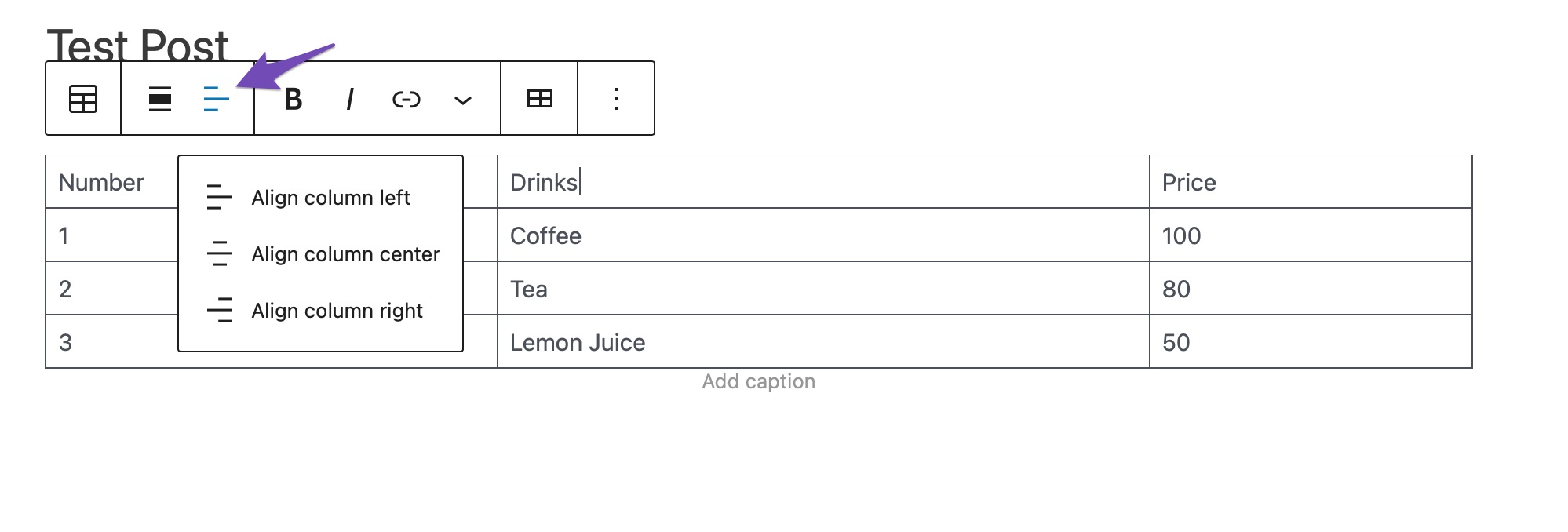Click the Test Post title

137,46
